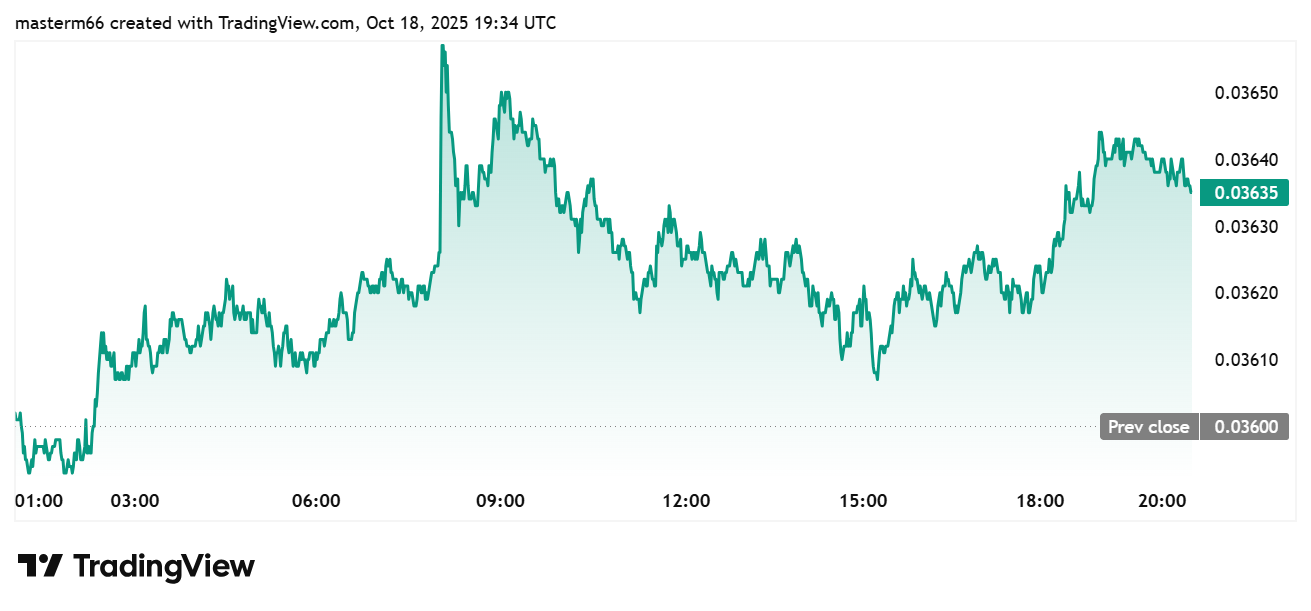Select the 03:00 time axis label
Viewport: 1311px width, 611px height.
(135, 500)
